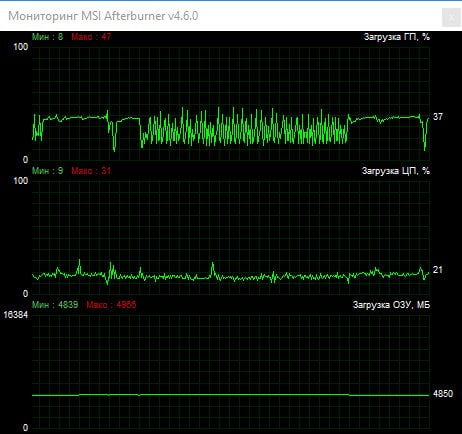This screenshot has width=462, height=434.
Task: Click CPU load minimum value 'Мин : 9'
Action: pyautogui.click(x=47, y=171)
